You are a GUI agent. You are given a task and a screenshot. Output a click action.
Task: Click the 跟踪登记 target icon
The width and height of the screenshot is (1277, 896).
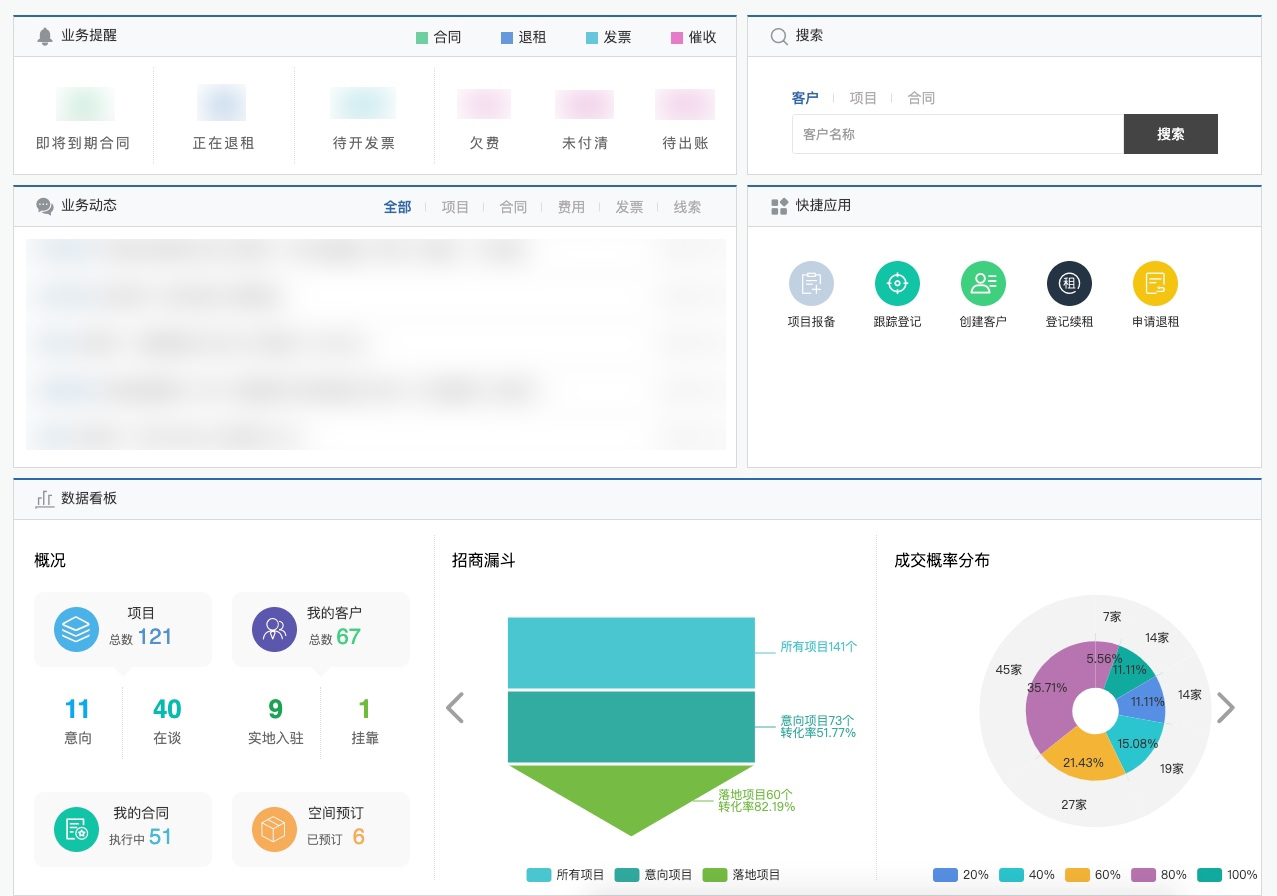click(x=897, y=284)
